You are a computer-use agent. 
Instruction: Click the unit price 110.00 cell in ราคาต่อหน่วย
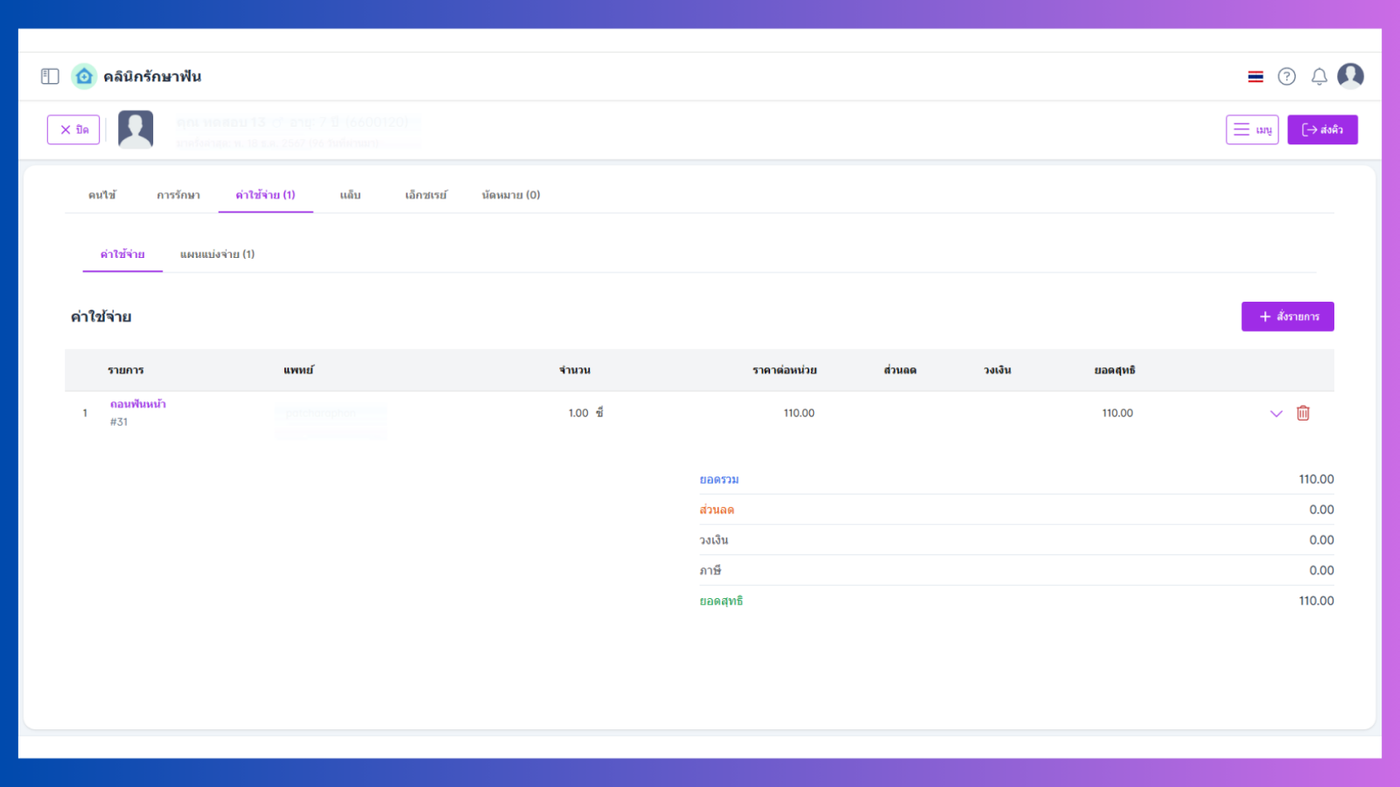pos(799,413)
